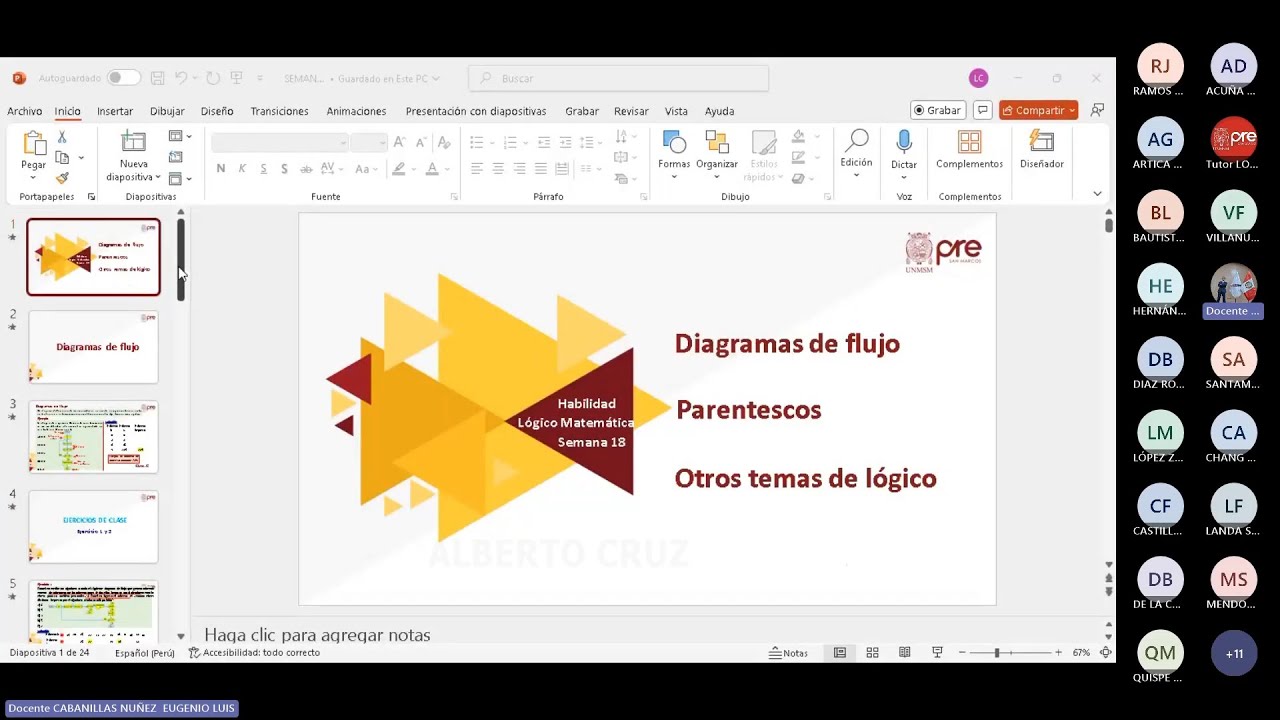The height and width of the screenshot is (720, 1280).
Task: Switch to the Insertar tab
Action: click(115, 111)
